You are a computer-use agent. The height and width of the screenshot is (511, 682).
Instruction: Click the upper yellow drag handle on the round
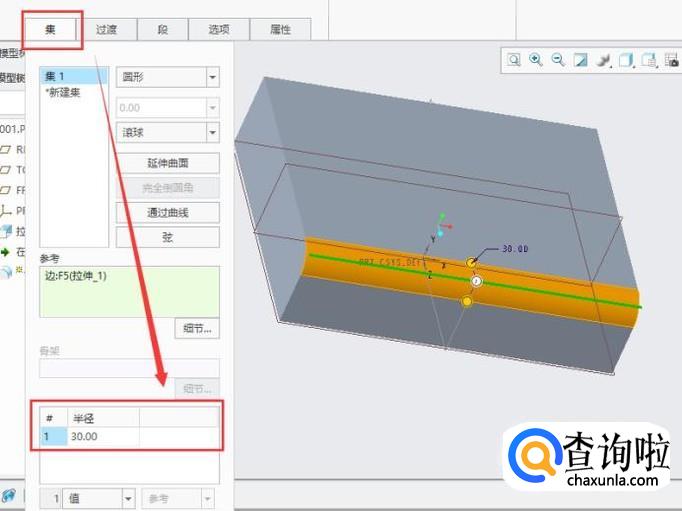click(x=471, y=263)
